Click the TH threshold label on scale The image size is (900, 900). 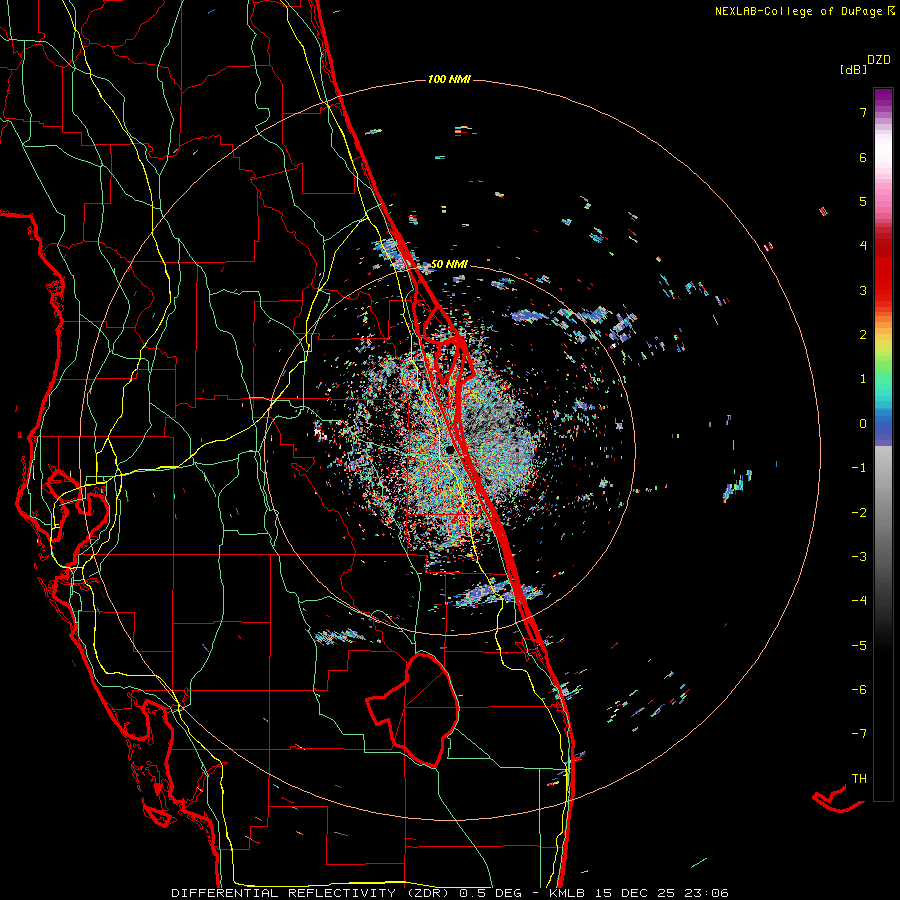(x=859, y=779)
